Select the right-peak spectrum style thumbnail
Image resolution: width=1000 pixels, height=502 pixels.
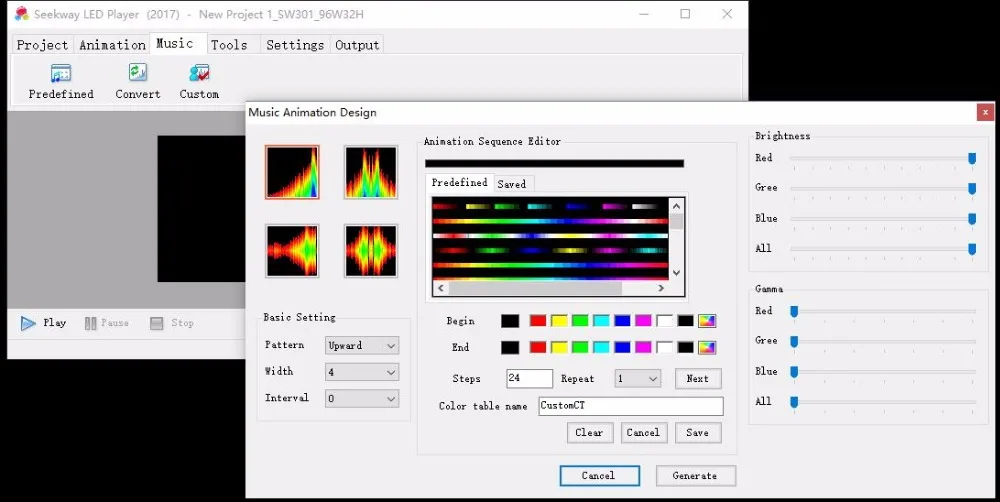tap(292, 172)
